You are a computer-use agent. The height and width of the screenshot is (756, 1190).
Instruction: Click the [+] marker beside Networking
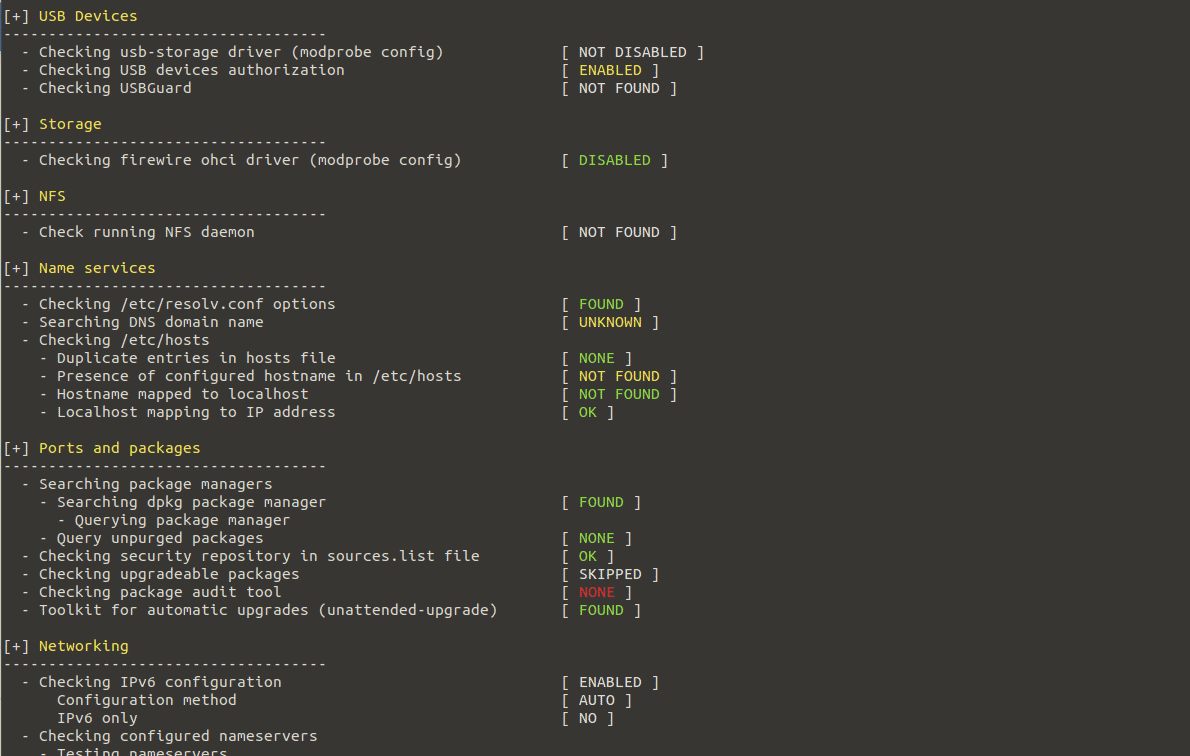(x=17, y=646)
